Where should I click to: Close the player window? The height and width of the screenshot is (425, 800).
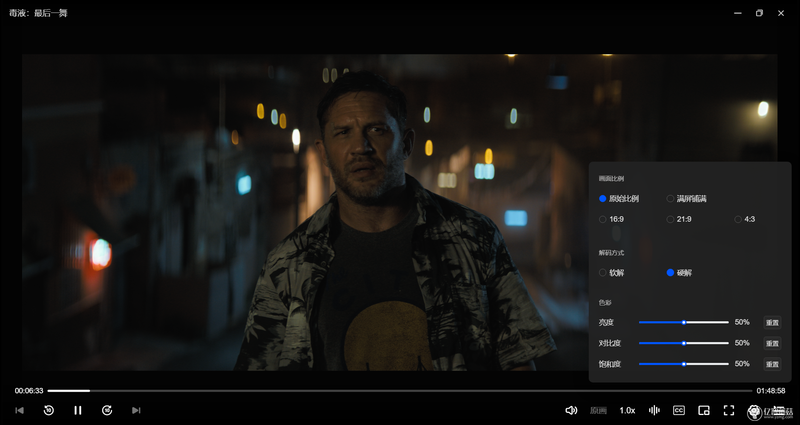pos(781,13)
